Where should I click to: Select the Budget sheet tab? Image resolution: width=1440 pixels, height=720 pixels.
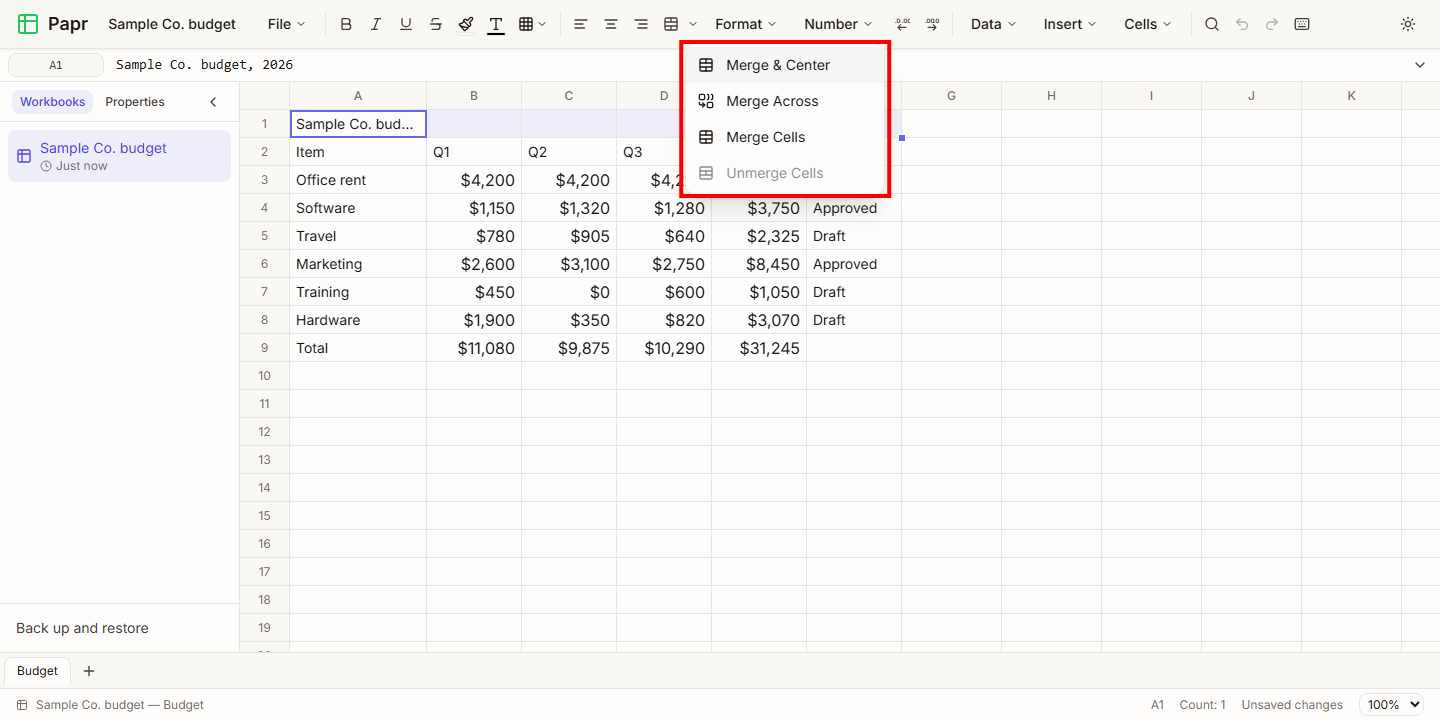coord(38,671)
